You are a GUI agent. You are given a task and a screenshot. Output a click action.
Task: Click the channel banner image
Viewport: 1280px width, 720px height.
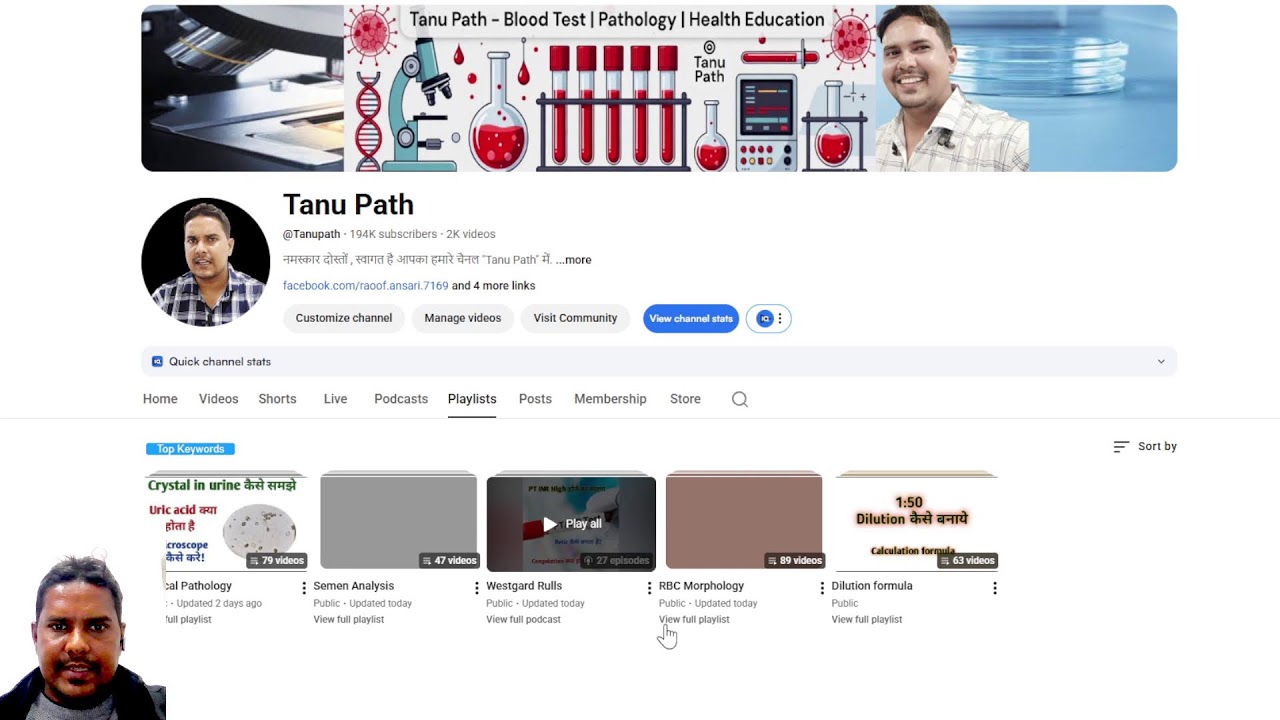[659, 88]
